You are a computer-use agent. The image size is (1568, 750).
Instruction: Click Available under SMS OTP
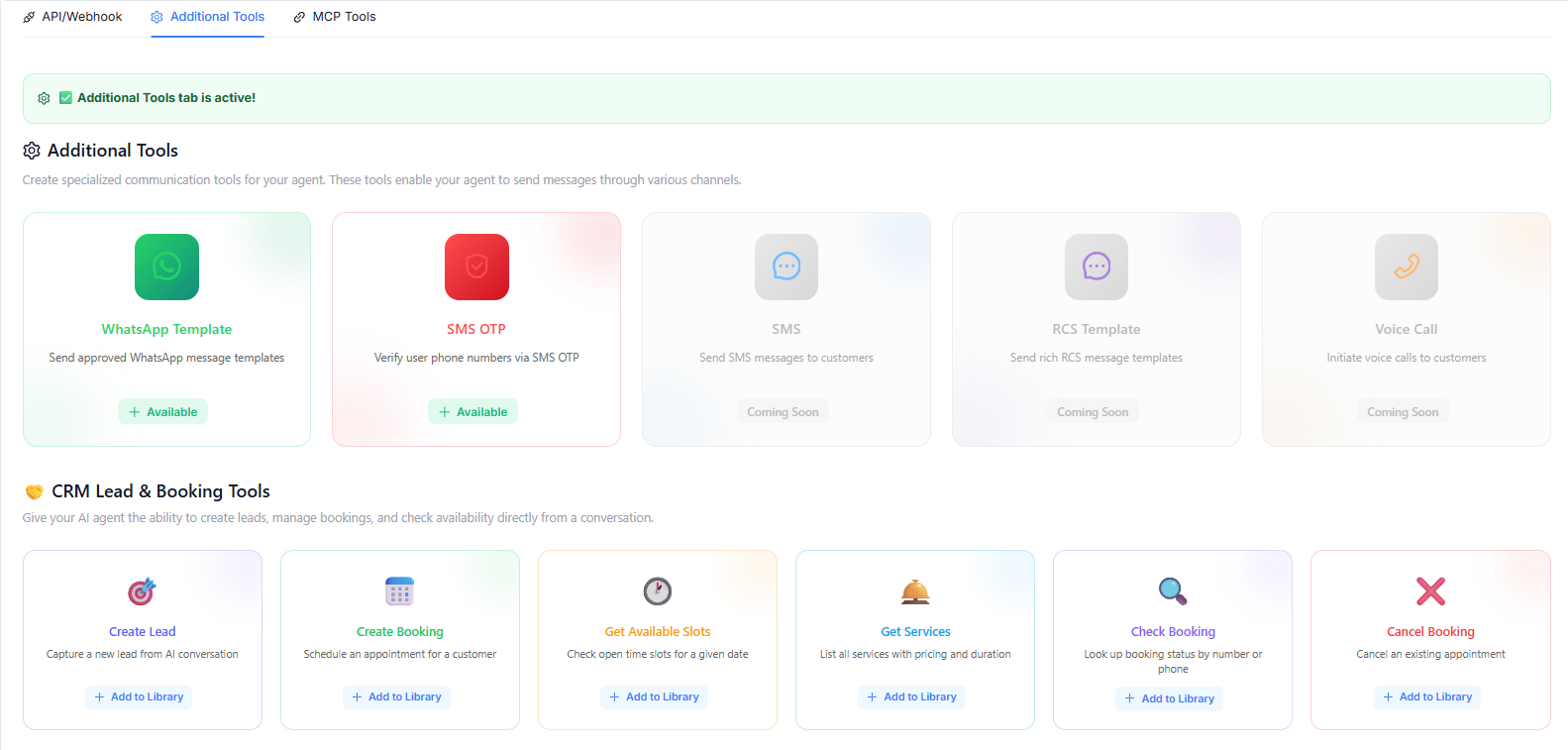coord(472,412)
